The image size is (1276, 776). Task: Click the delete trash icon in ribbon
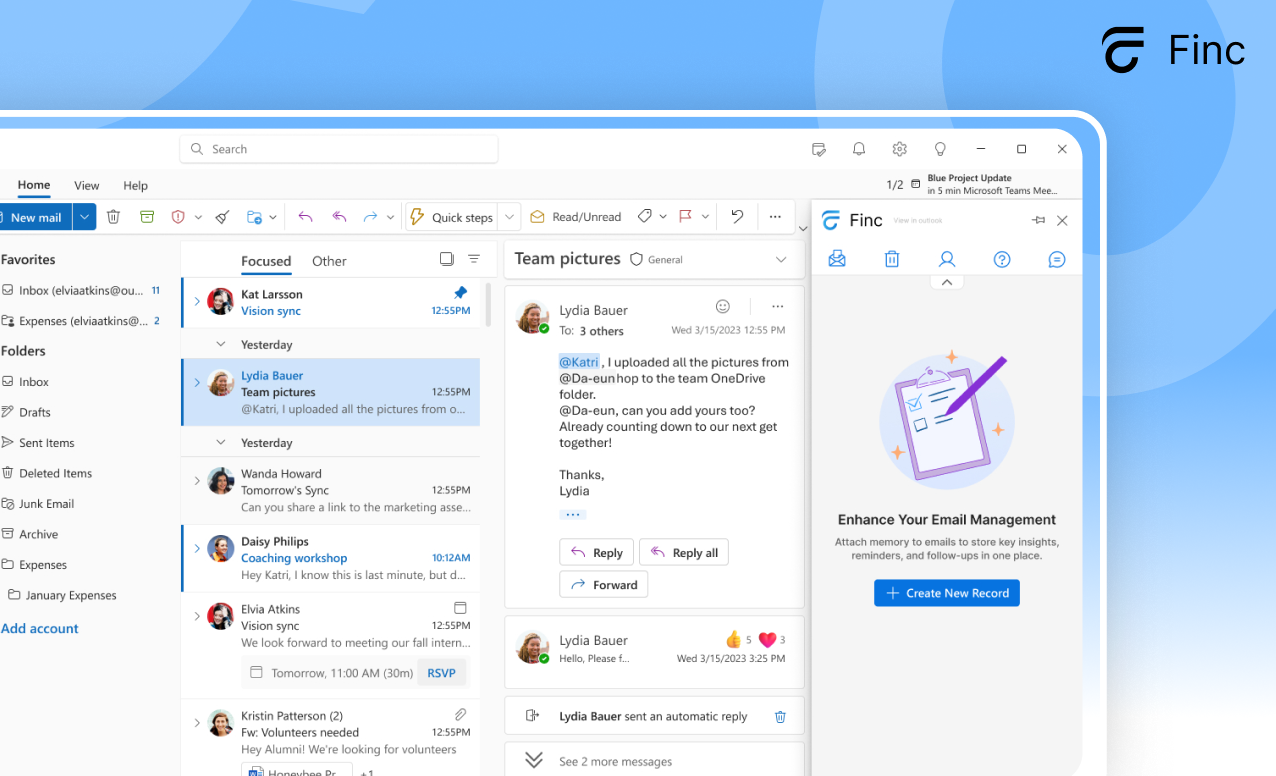[x=114, y=217]
